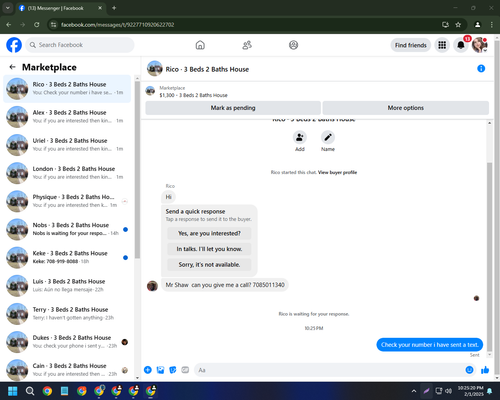This screenshot has width=500, height=400.
Task: Reload the page with browser refresh
Action: (37, 25)
